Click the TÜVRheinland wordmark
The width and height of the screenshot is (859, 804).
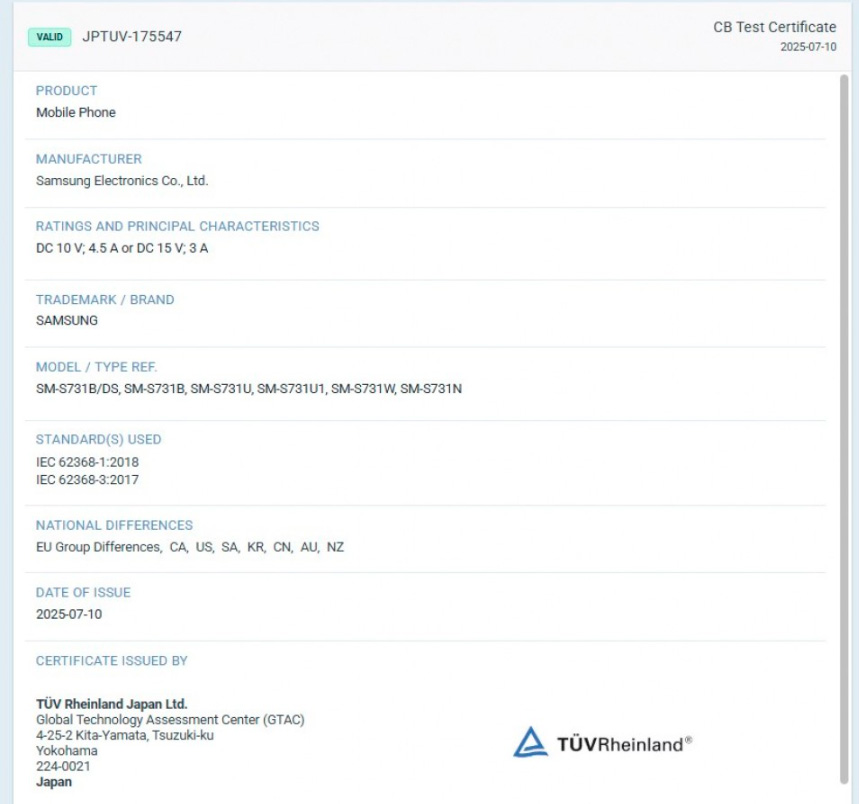[625, 744]
